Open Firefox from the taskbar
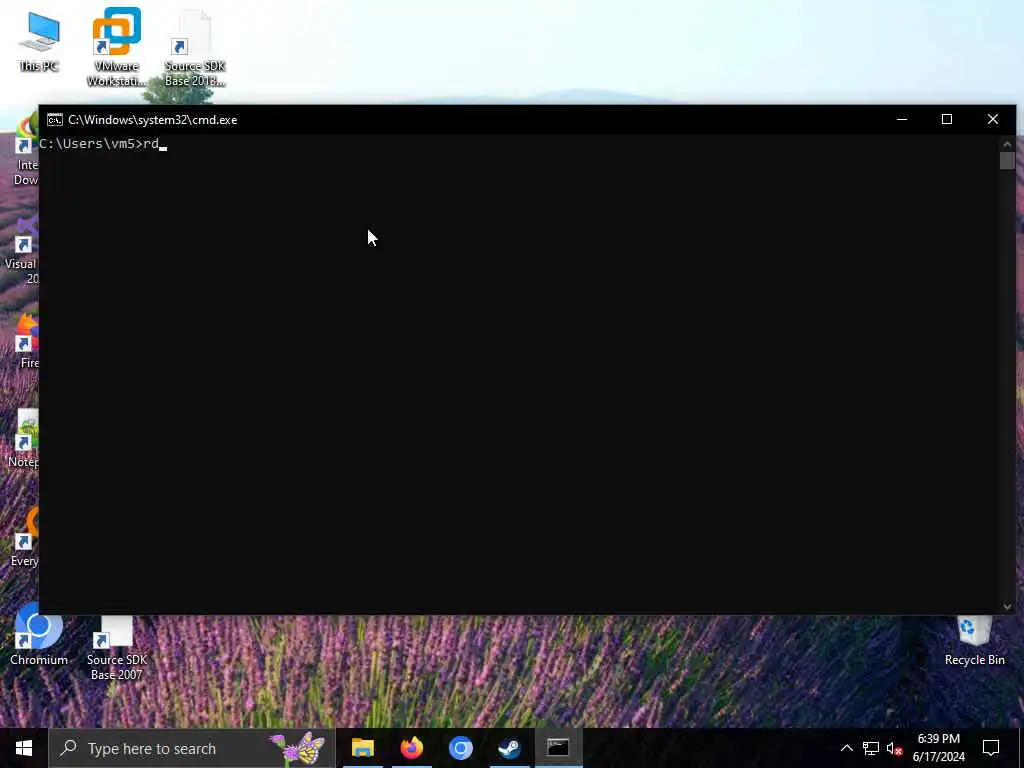The height and width of the screenshot is (768, 1024). (x=411, y=748)
